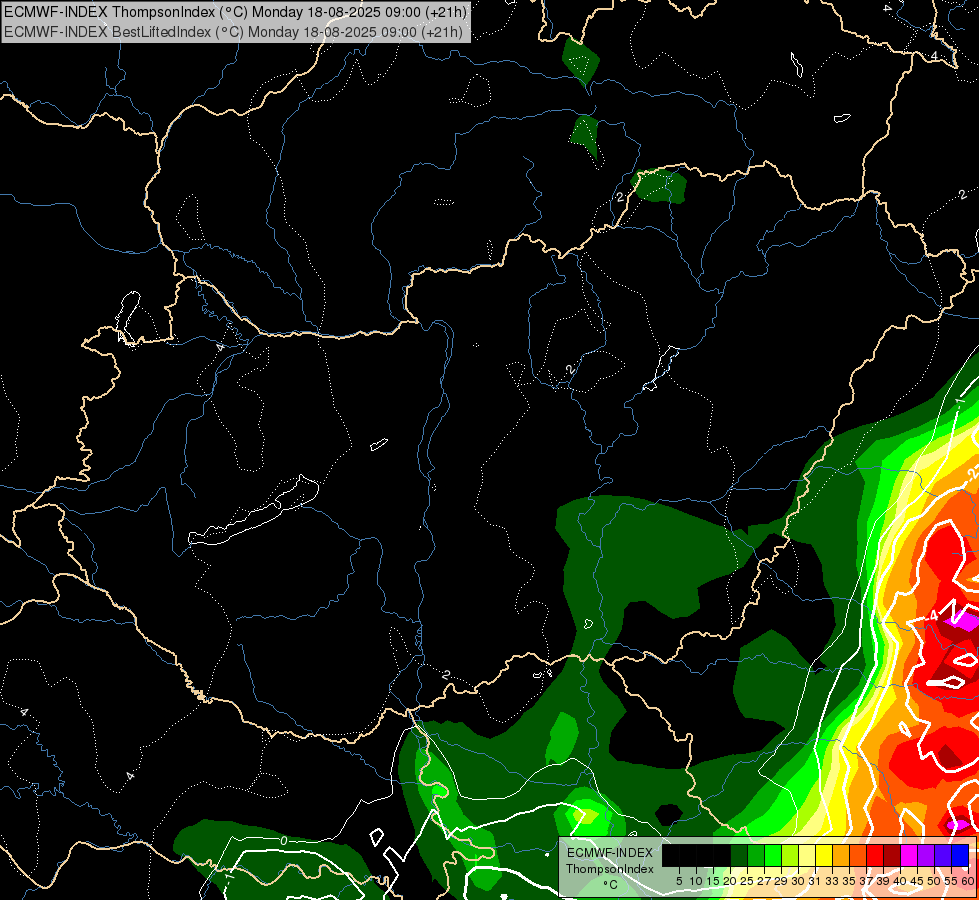Click legend tick value 15
The image size is (979, 900).
coord(713,881)
